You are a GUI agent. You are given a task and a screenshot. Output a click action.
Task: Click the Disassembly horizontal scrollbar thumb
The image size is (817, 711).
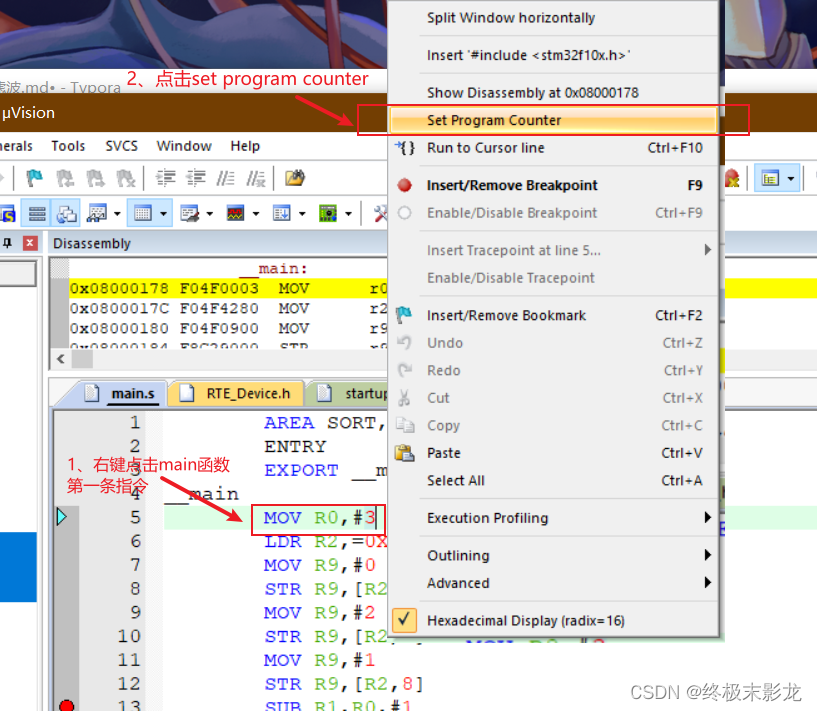82,359
